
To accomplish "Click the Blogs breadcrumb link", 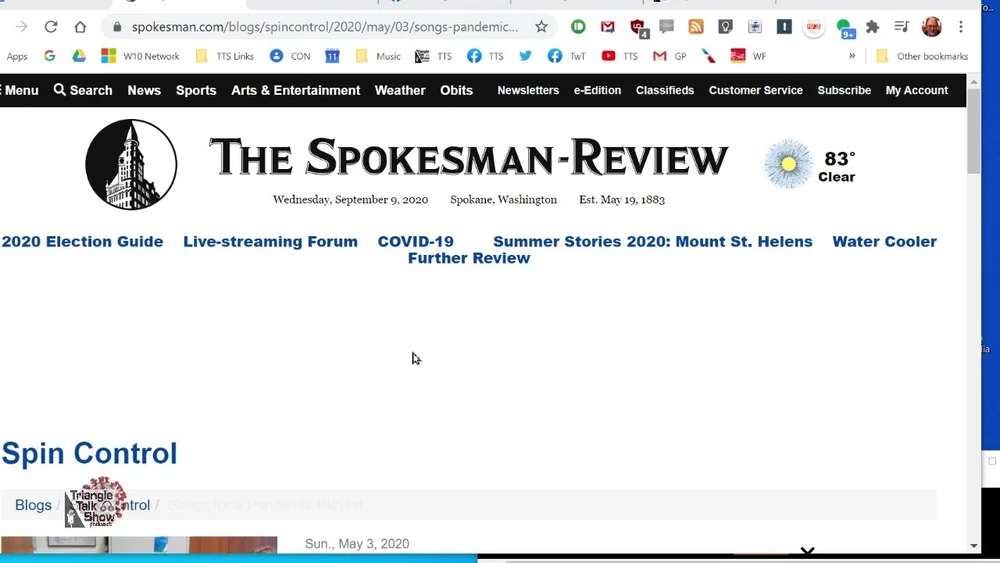I will pos(33,505).
